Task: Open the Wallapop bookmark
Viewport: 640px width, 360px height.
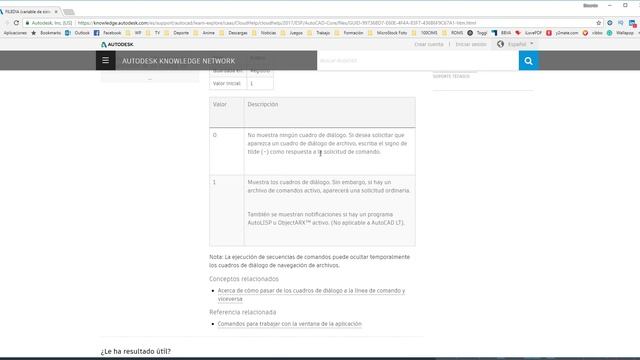Action: pos(620,33)
